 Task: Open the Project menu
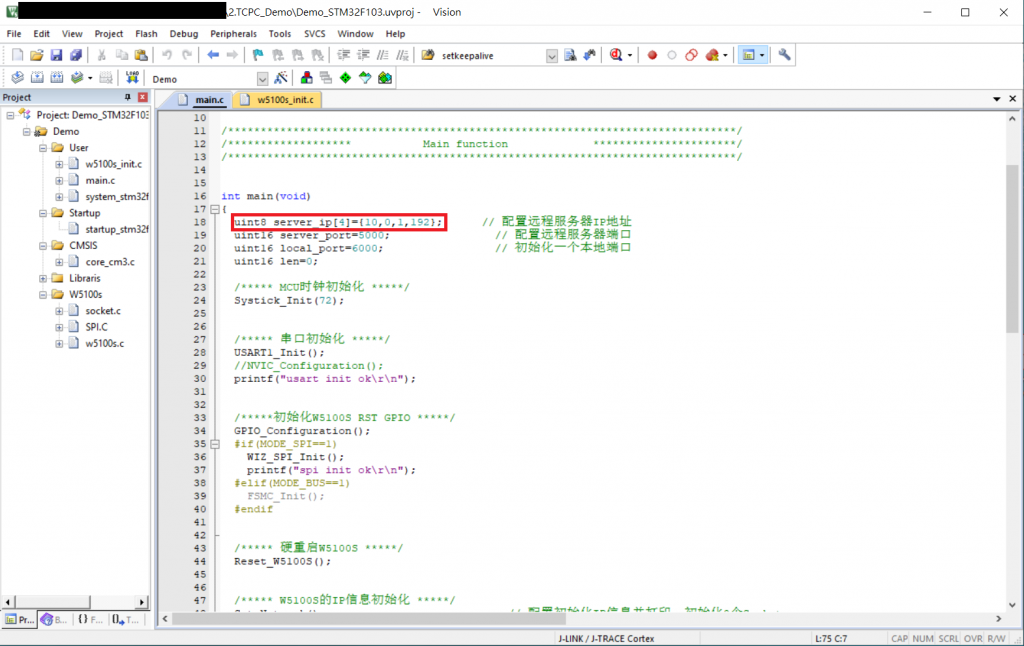[108, 34]
